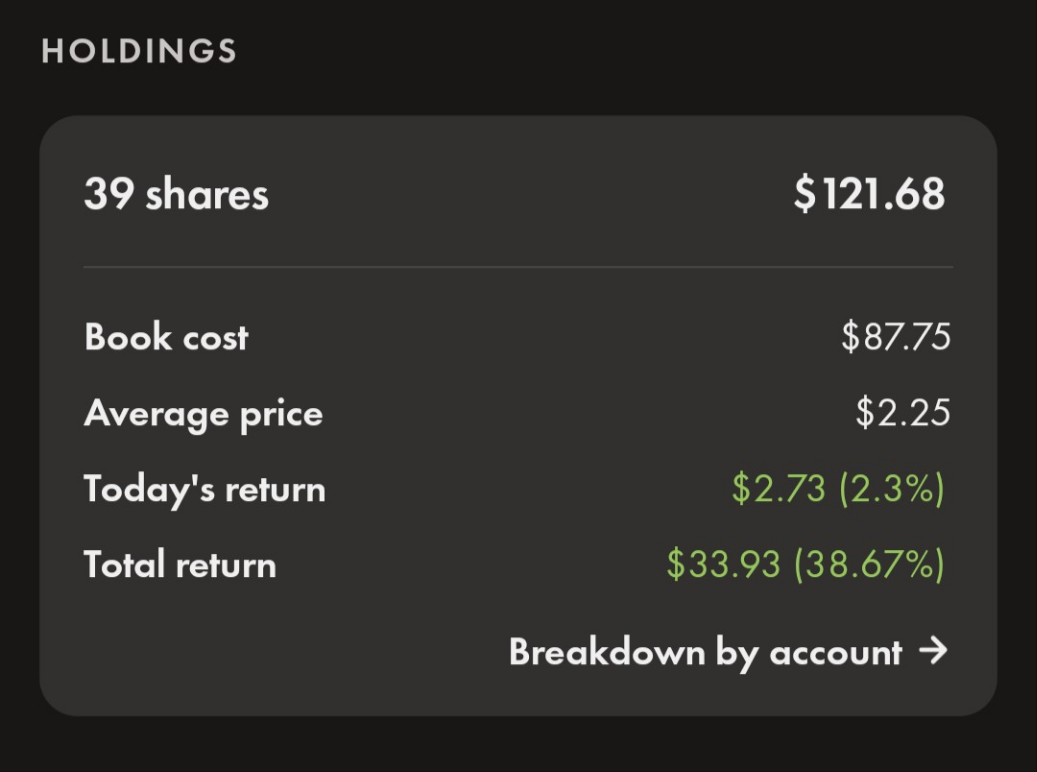1037x772 pixels.
Task: Click the Total return label
Action: coord(180,565)
